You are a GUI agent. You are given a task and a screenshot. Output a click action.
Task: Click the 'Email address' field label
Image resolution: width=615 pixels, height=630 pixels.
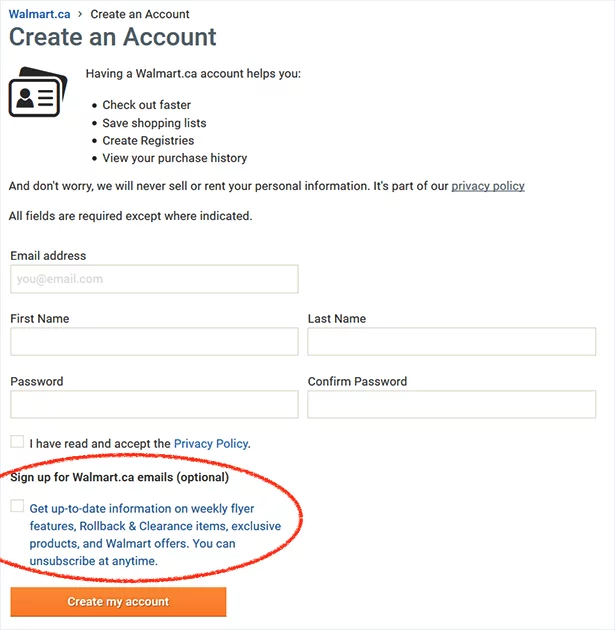tap(48, 256)
